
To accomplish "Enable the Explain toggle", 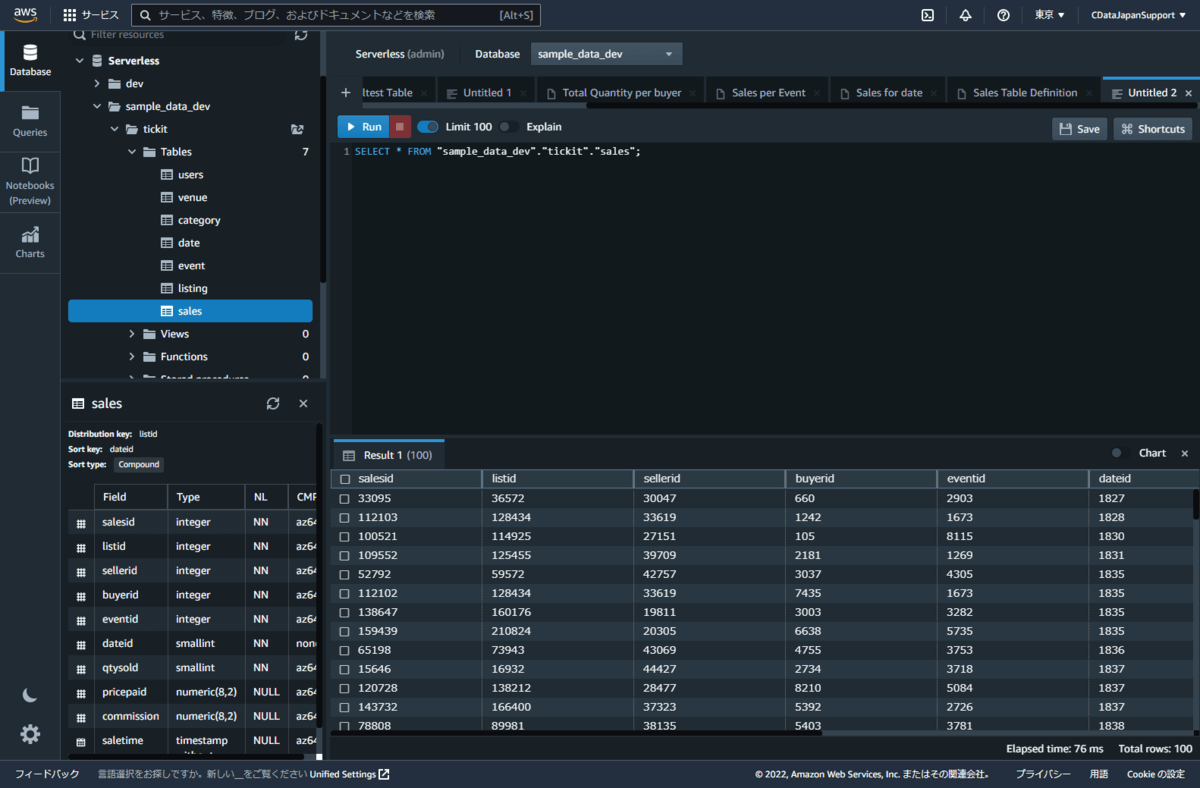I will point(509,127).
